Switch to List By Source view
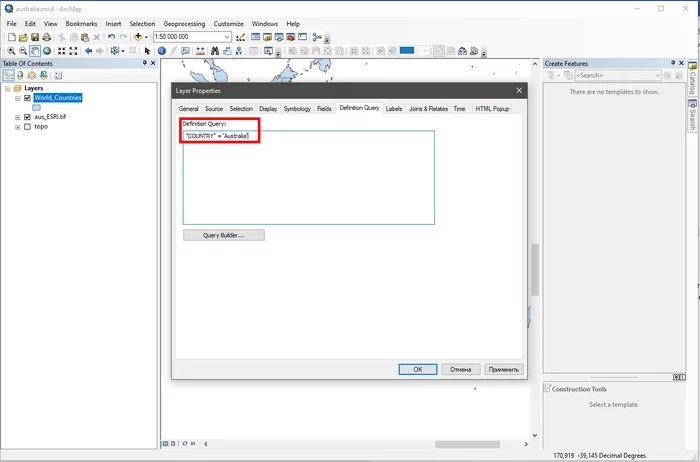 point(20,75)
